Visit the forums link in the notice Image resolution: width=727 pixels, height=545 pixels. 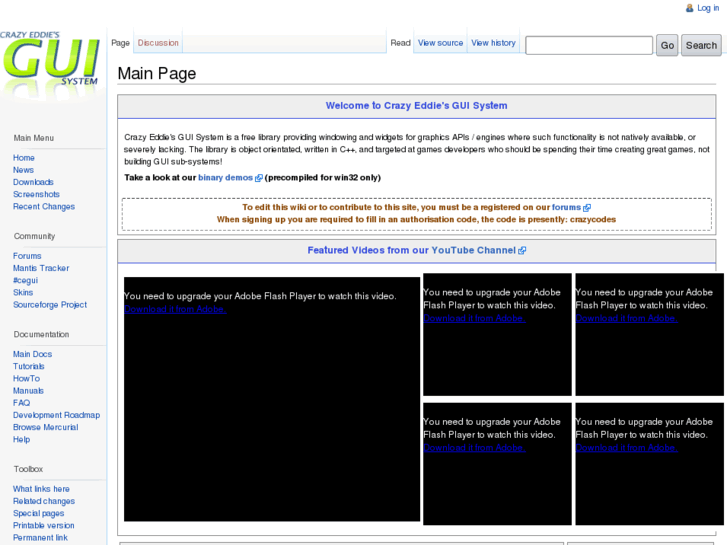coord(566,207)
